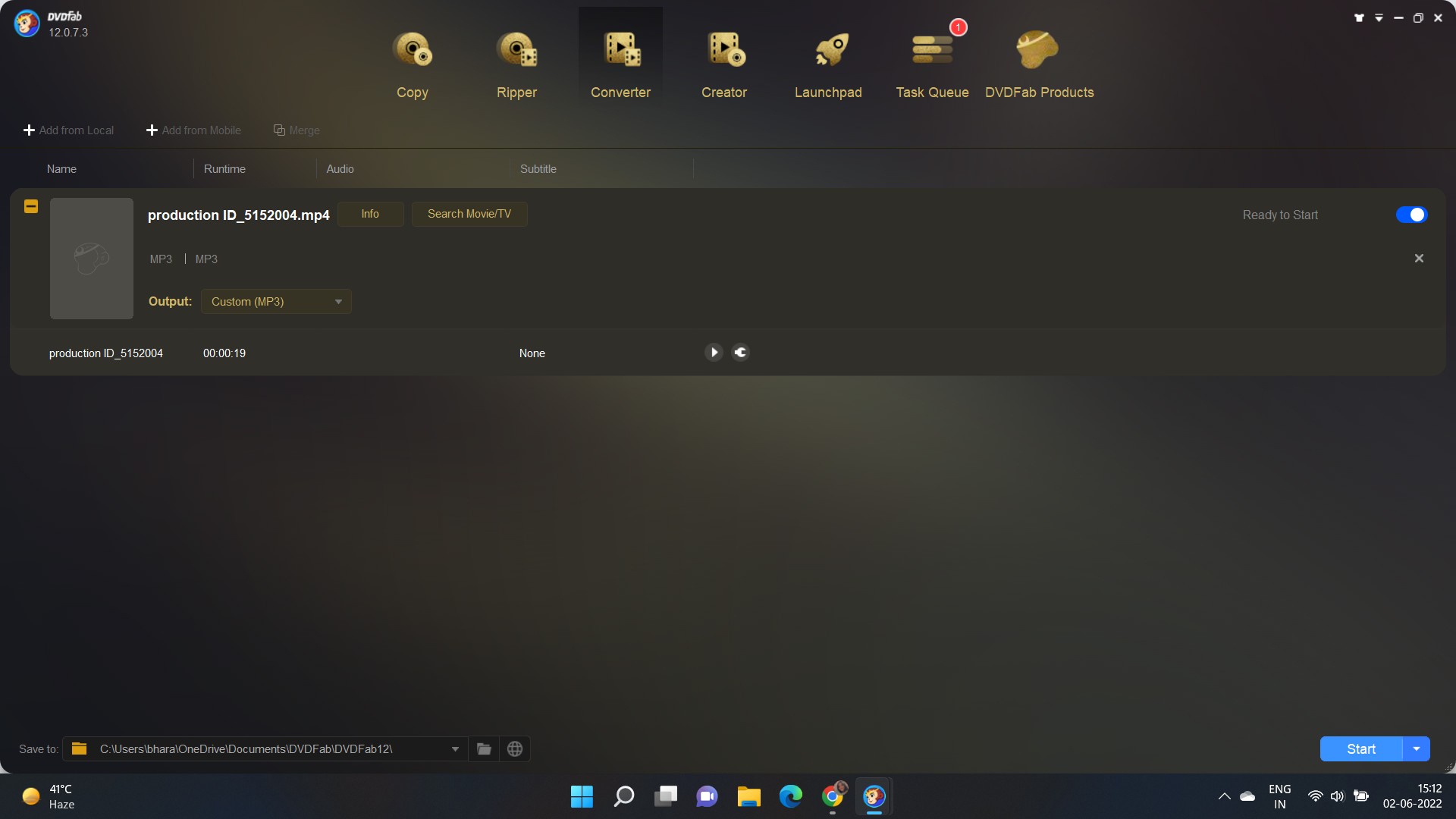Open the Custom (MP3) output dropdown
The width and height of the screenshot is (1456, 819).
coord(275,301)
